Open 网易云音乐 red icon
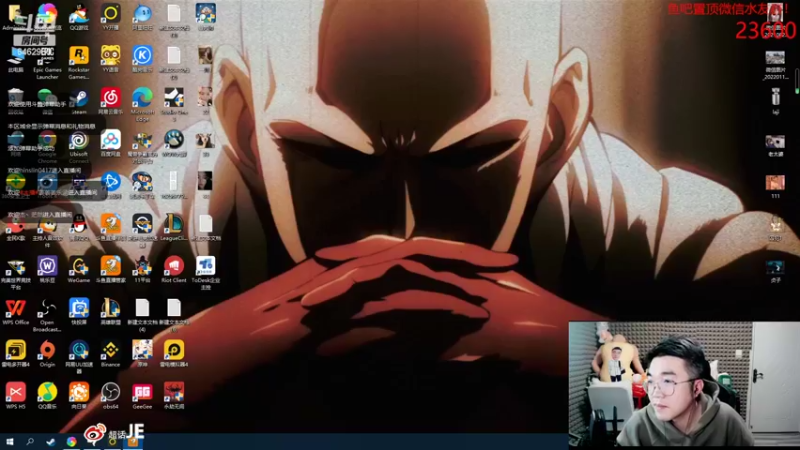This screenshot has height=450, width=800. [110, 101]
